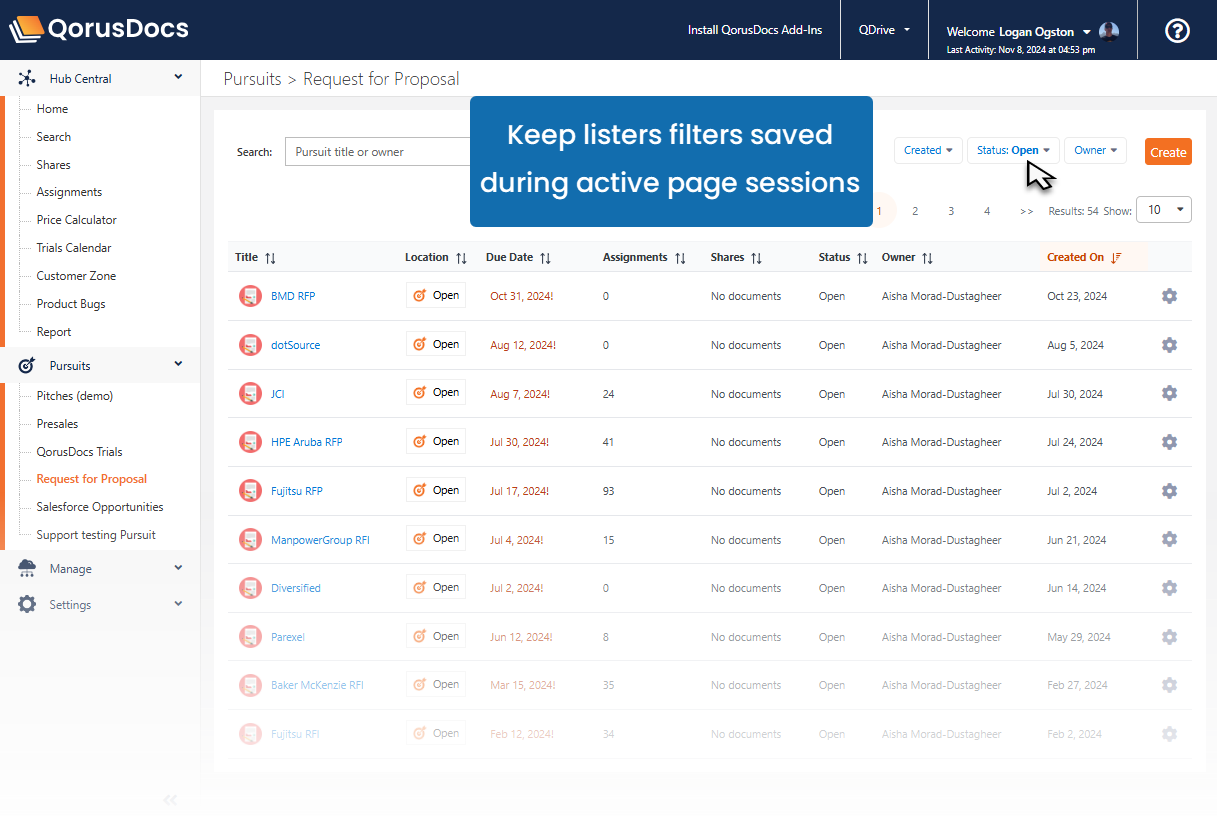This screenshot has width=1217, height=817.
Task: Open the ManpowerGroup RFI pursuit link
Action: [320, 540]
